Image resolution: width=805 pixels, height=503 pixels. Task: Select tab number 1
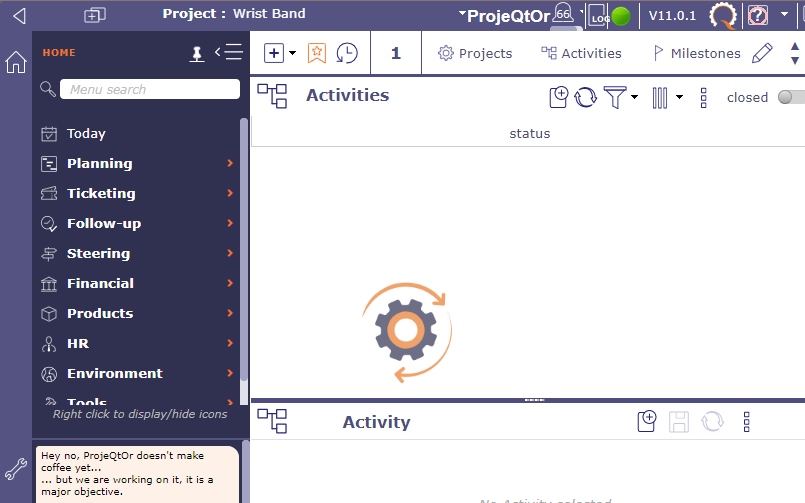pos(396,53)
